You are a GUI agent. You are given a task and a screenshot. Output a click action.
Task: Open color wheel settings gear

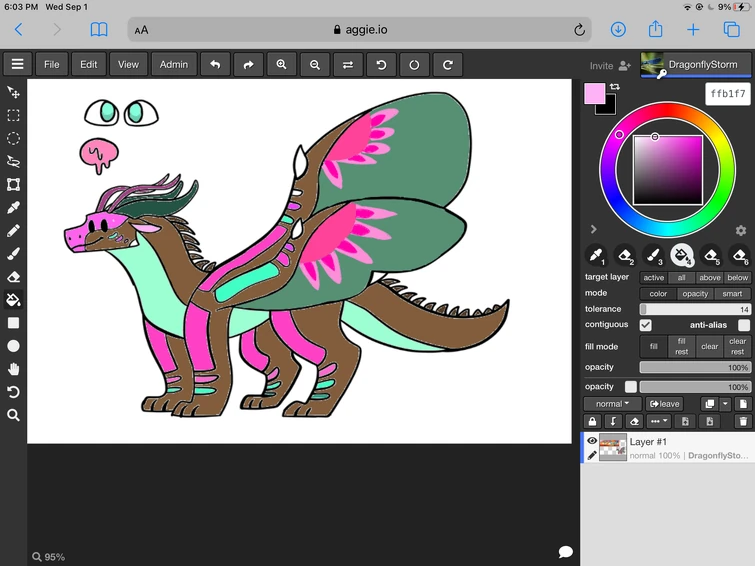tap(741, 230)
